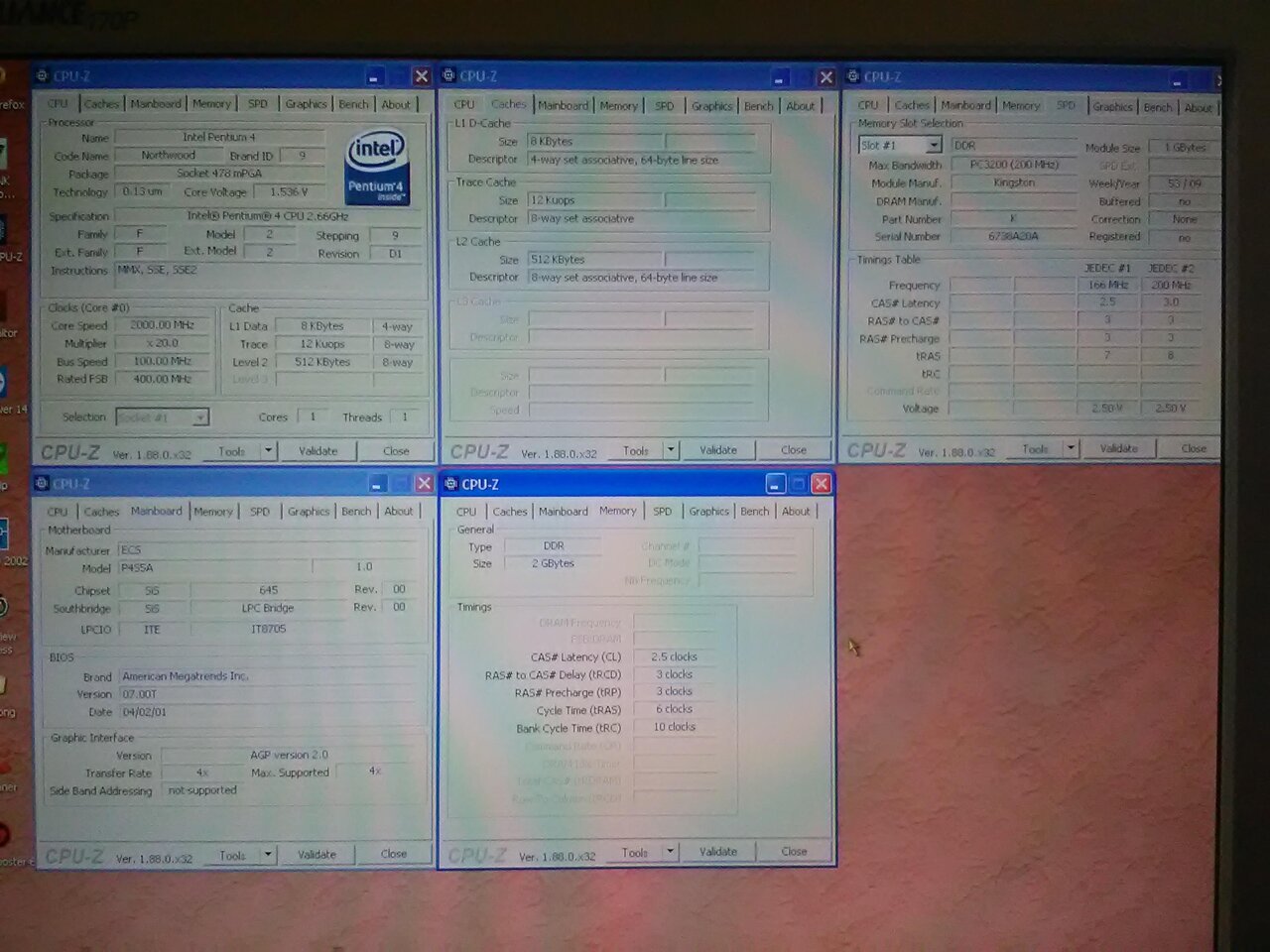Minimize the active Memory CPU-Z window
This screenshot has height=952, width=1270.
tap(776, 484)
